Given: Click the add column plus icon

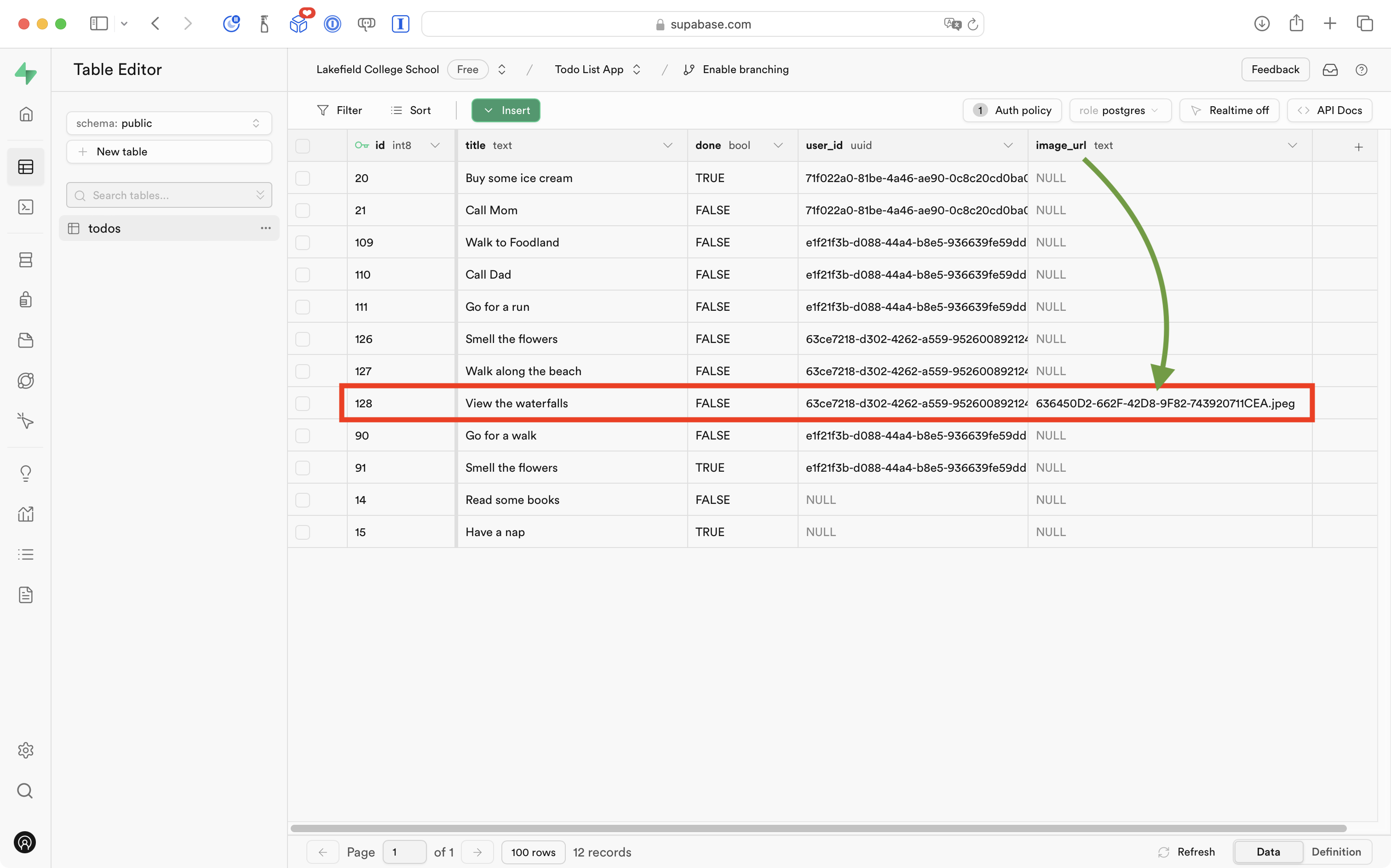Looking at the screenshot, I should [x=1358, y=147].
